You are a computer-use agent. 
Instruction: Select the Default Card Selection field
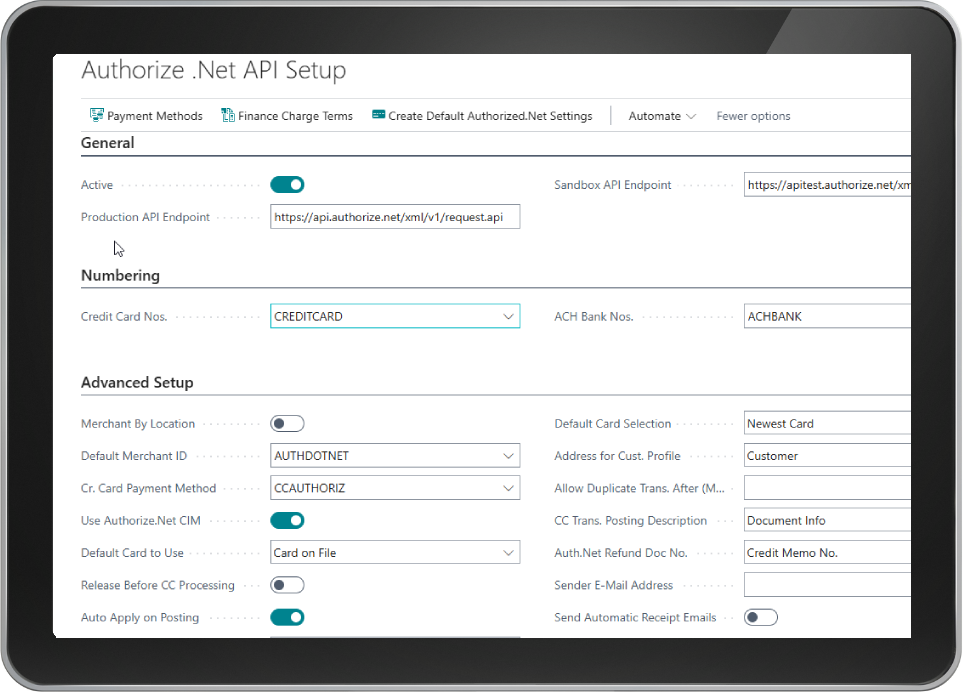[827, 424]
